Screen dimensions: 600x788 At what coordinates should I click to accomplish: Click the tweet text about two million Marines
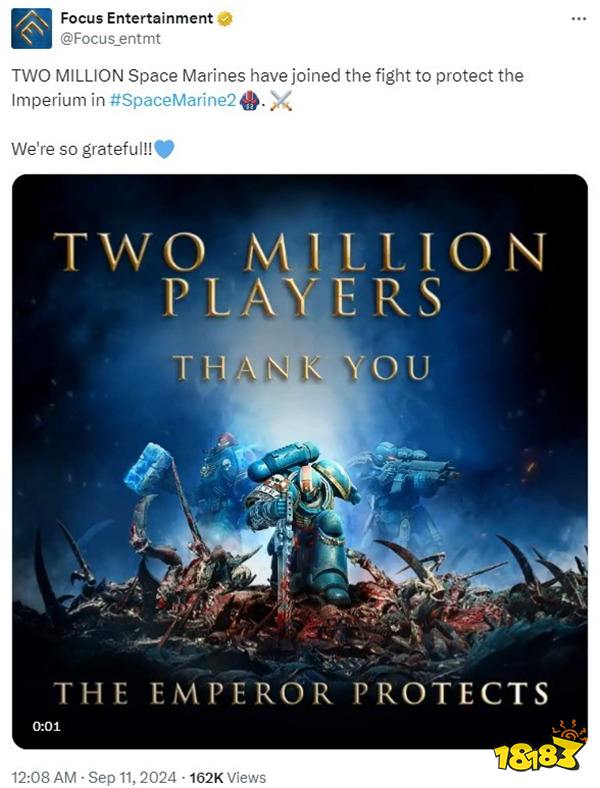click(267, 88)
